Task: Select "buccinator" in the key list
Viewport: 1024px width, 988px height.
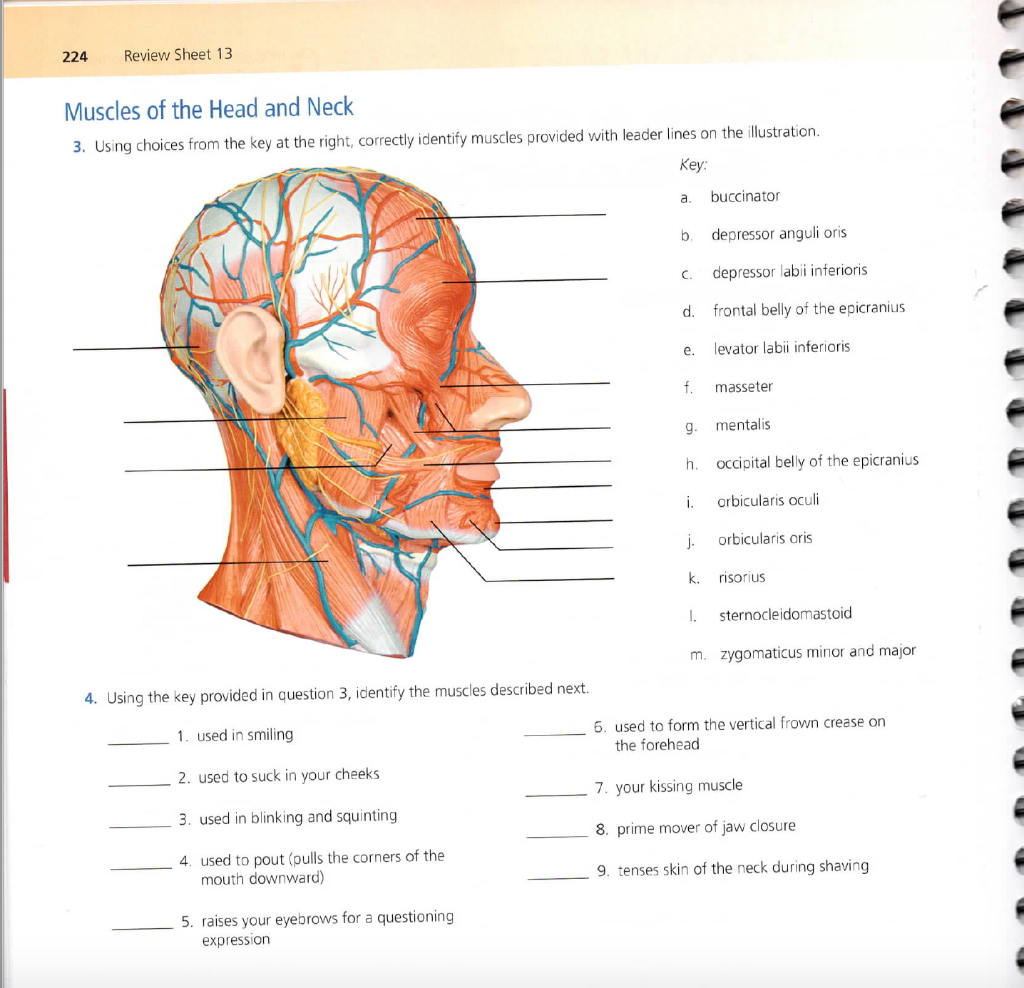Action: [745, 197]
